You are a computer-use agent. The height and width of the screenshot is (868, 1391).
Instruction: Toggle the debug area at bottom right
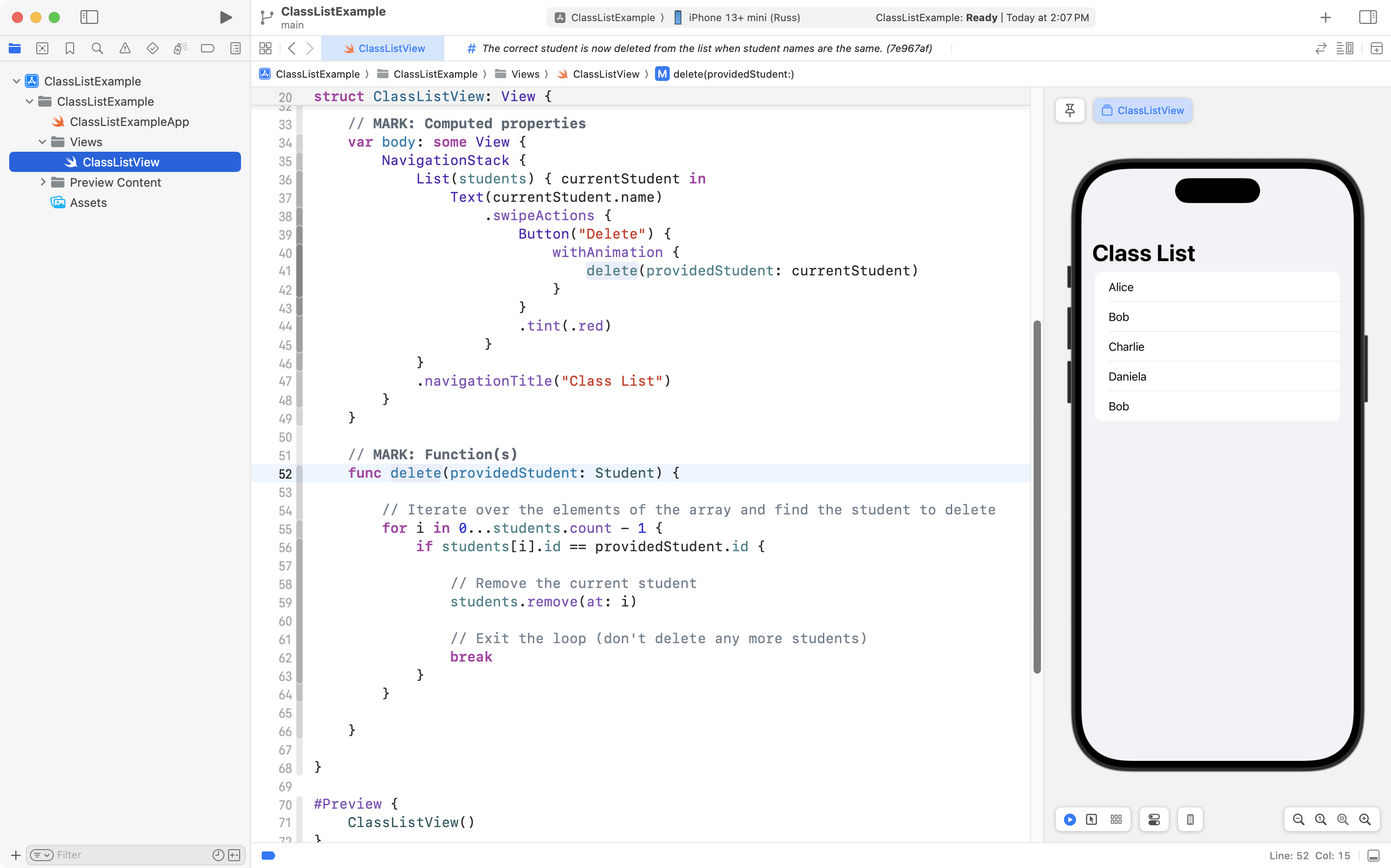[1373, 856]
